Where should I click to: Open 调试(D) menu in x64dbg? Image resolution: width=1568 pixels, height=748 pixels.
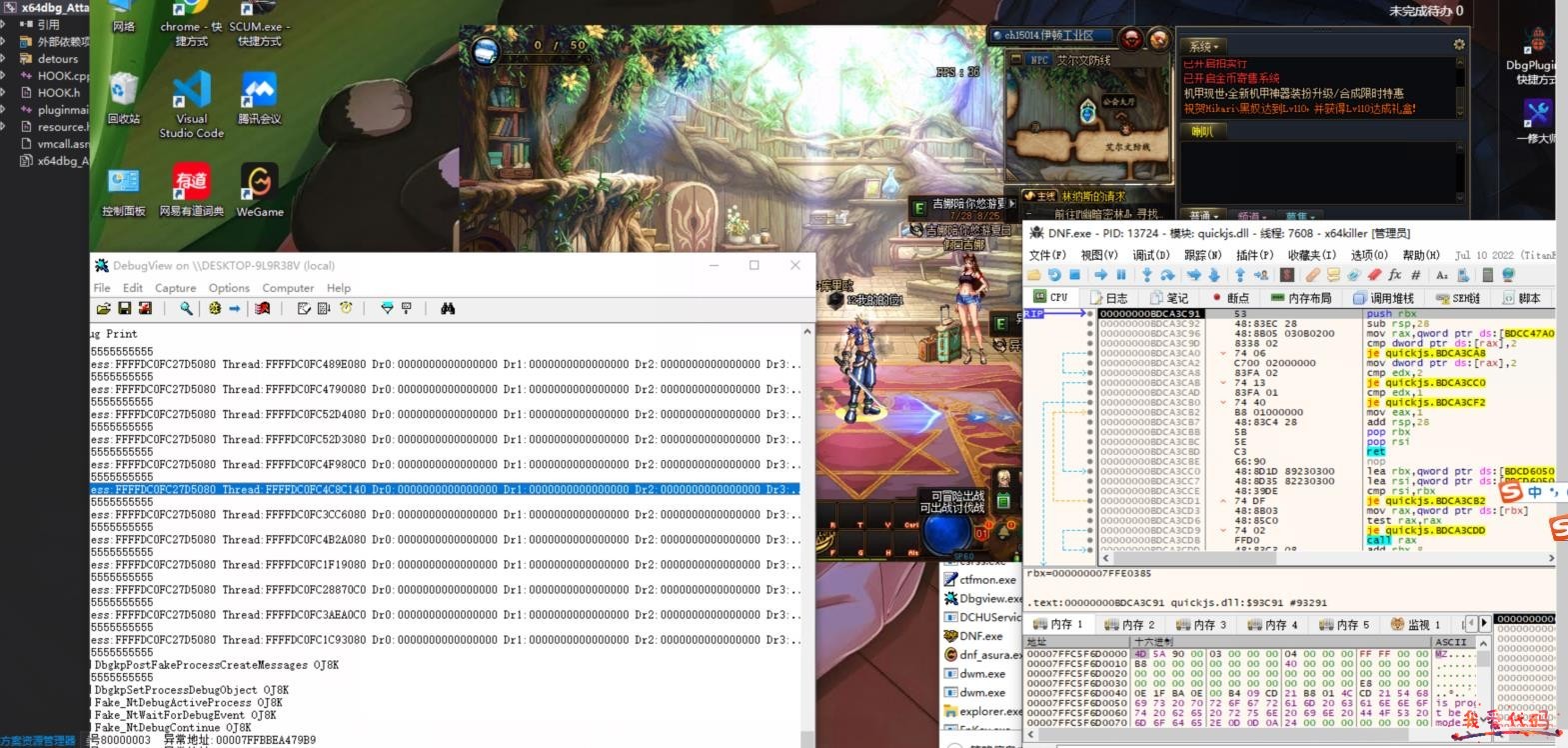pyautogui.click(x=1151, y=255)
